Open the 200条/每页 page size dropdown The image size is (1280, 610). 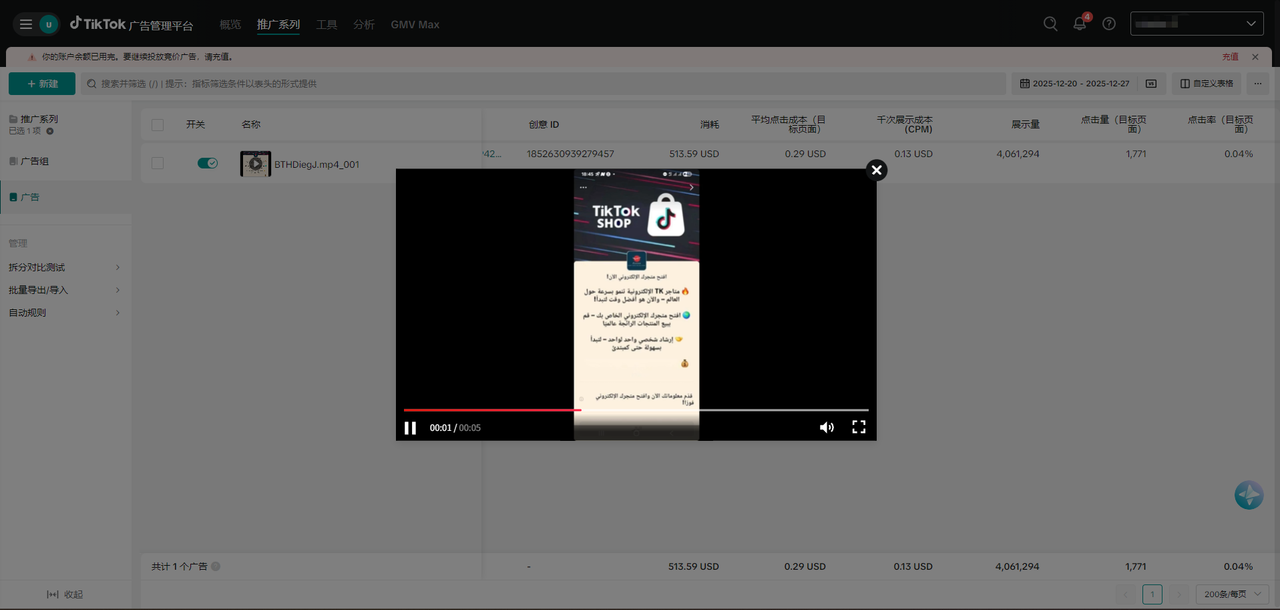click(1232, 594)
